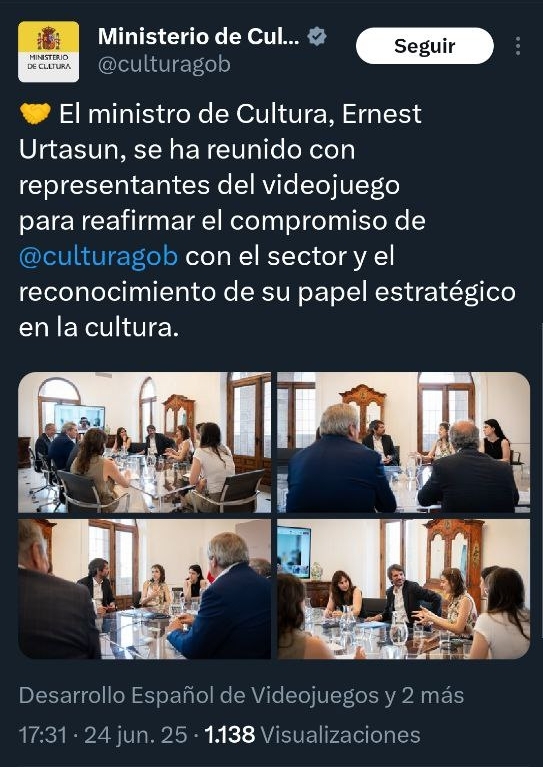This screenshot has width=543, height=767.
Task: Click the handshake emoji at tweet start
Action: click(x=35, y=113)
